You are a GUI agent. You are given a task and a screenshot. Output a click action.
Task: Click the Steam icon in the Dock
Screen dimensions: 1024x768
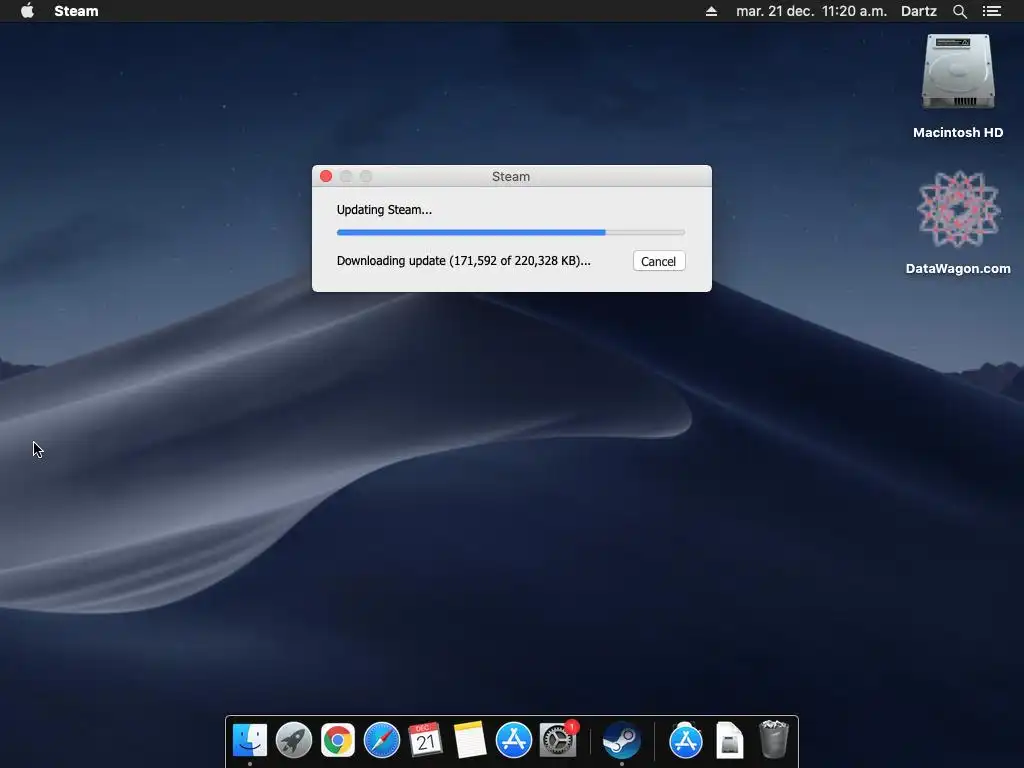[621, 741]
